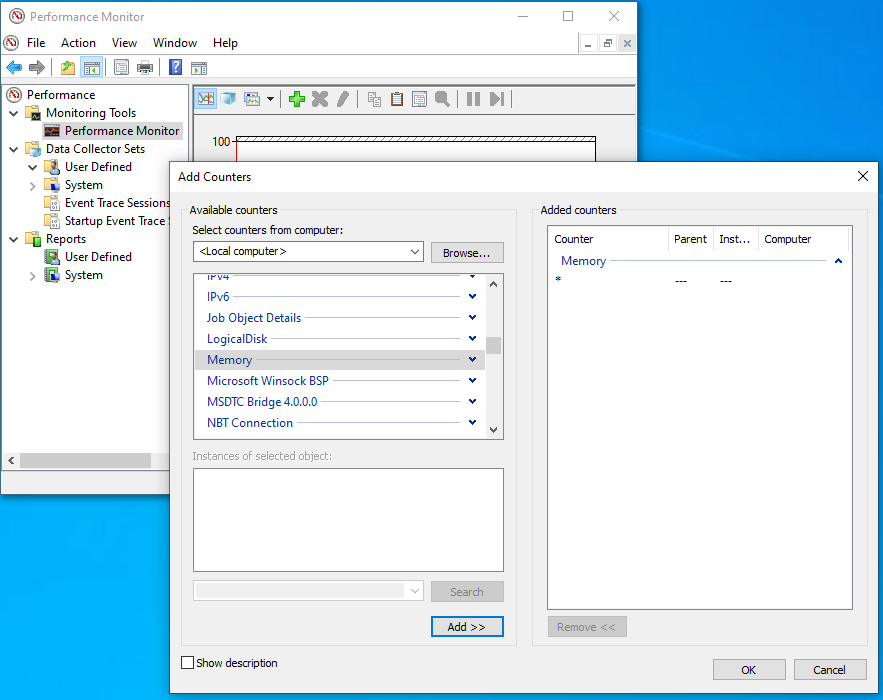Open Help using the question mark icon

pos(174,67)
